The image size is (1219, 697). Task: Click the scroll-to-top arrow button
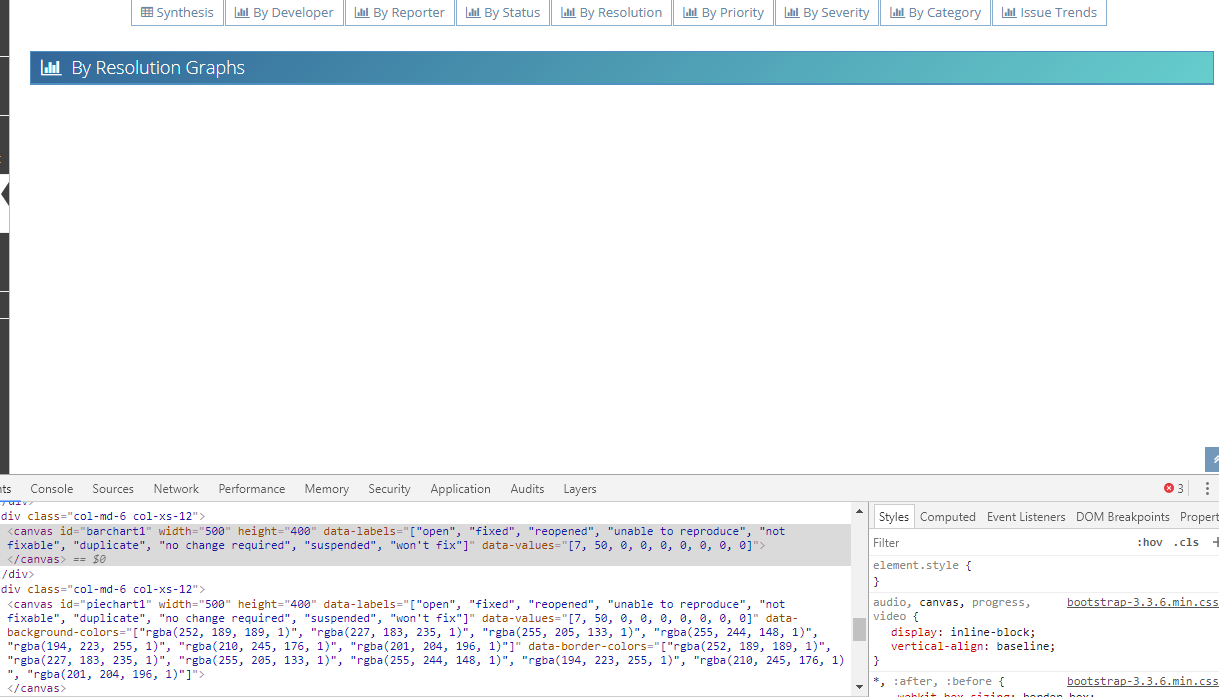(x=1212, y=459)
